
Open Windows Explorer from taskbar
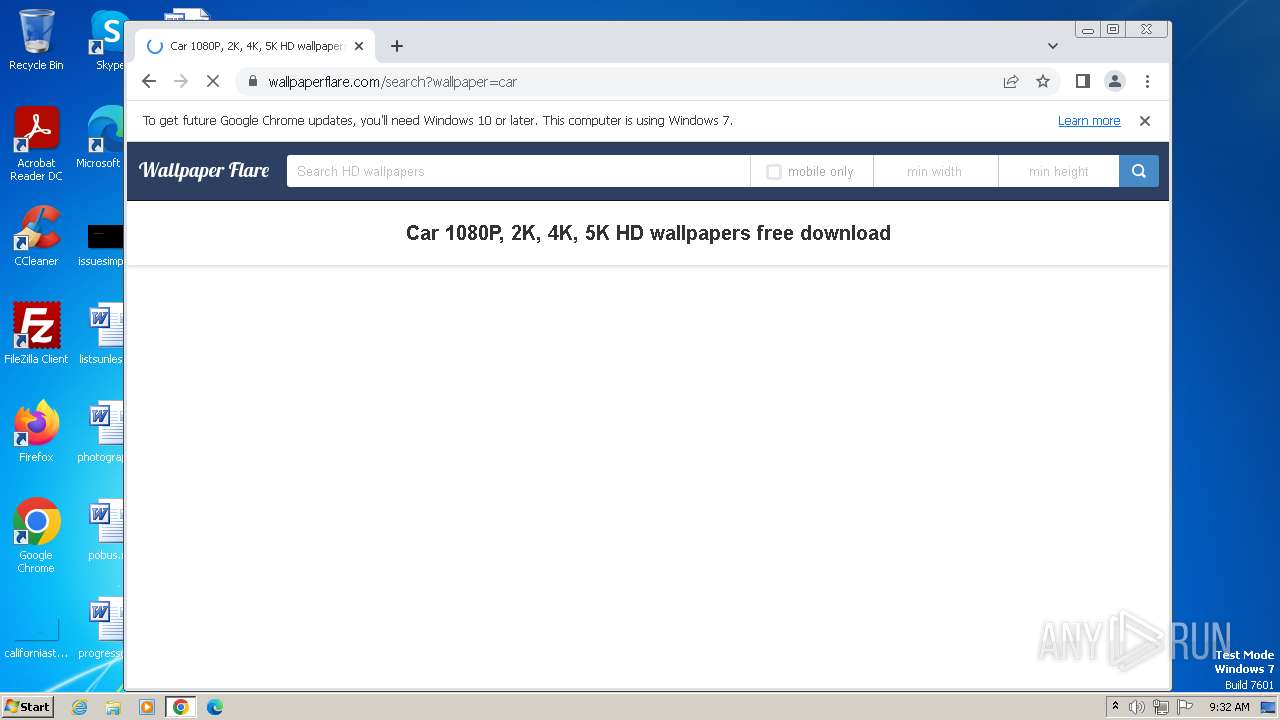pos(113,707)
